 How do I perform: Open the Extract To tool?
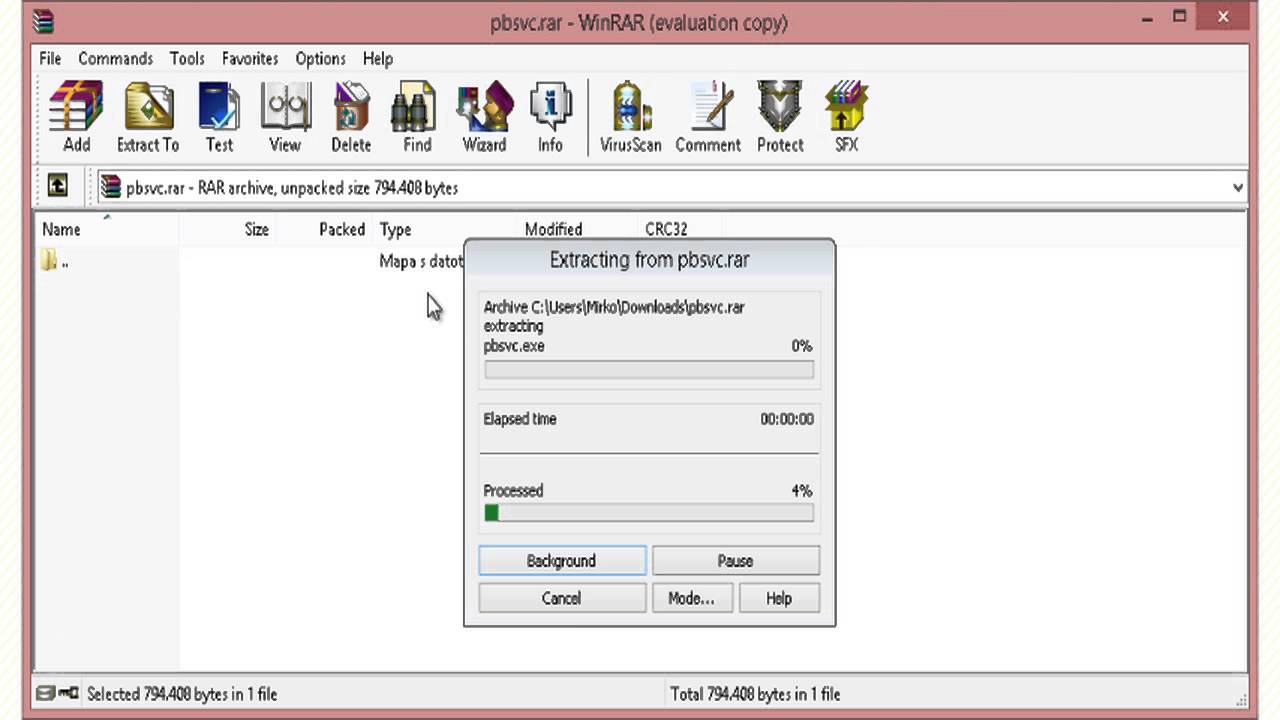[148, 117]
